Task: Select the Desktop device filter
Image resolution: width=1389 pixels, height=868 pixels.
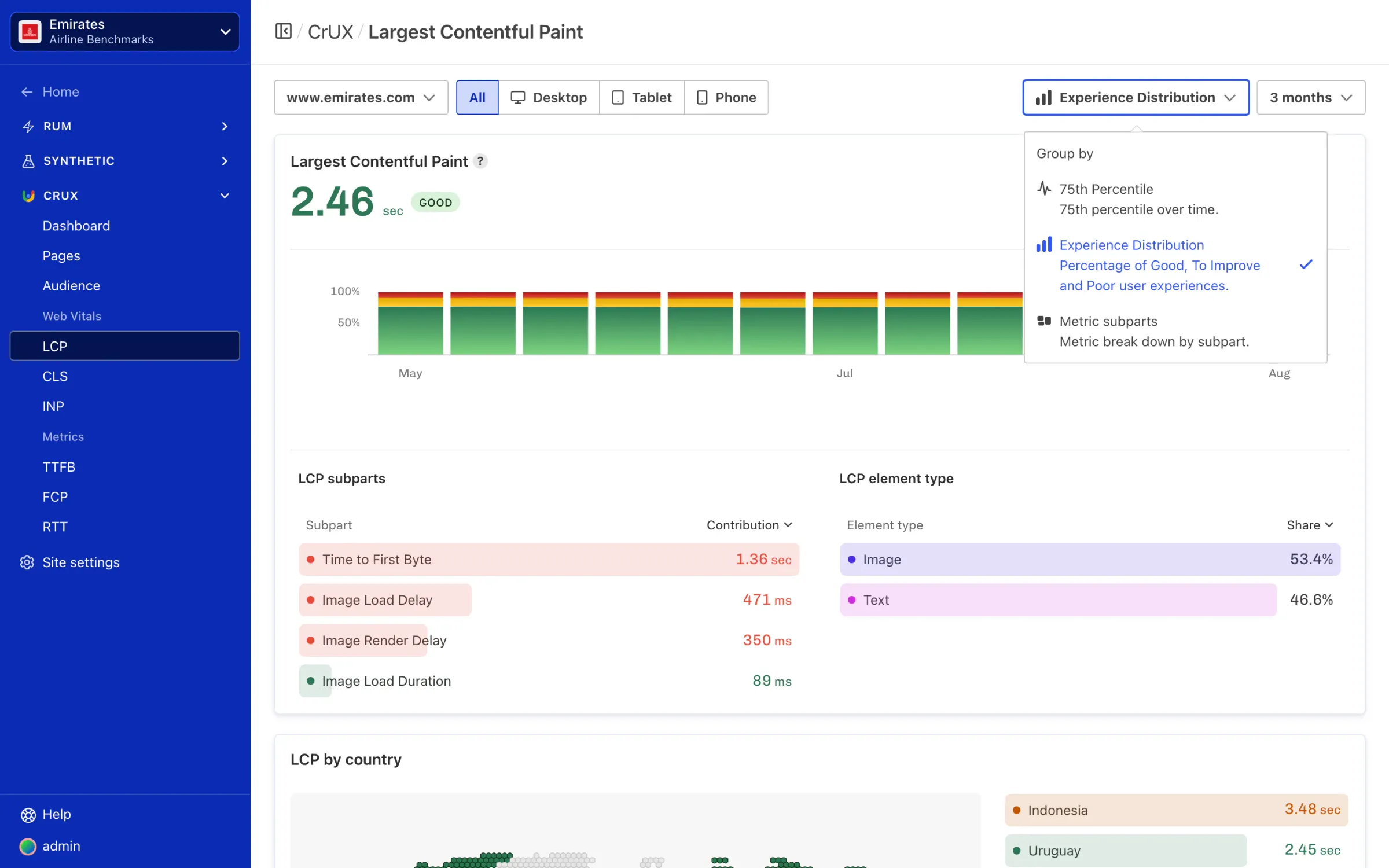Action: [x=549, y=97]
